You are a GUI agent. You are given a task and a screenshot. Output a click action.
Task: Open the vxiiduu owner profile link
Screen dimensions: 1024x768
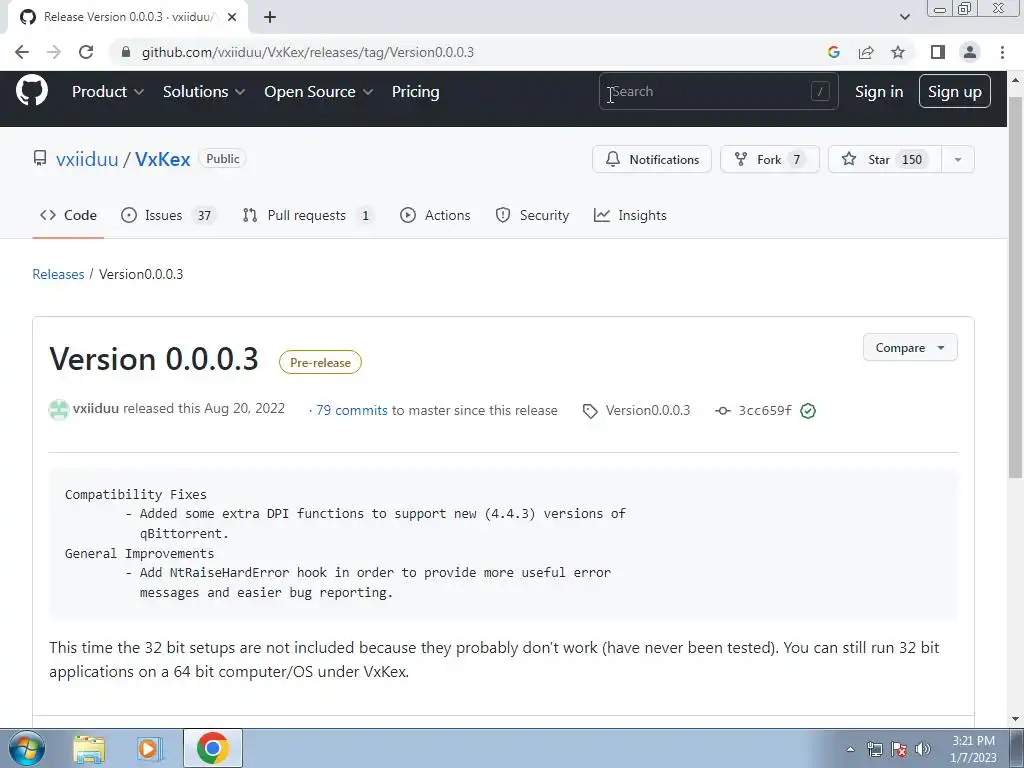point(87,159)
